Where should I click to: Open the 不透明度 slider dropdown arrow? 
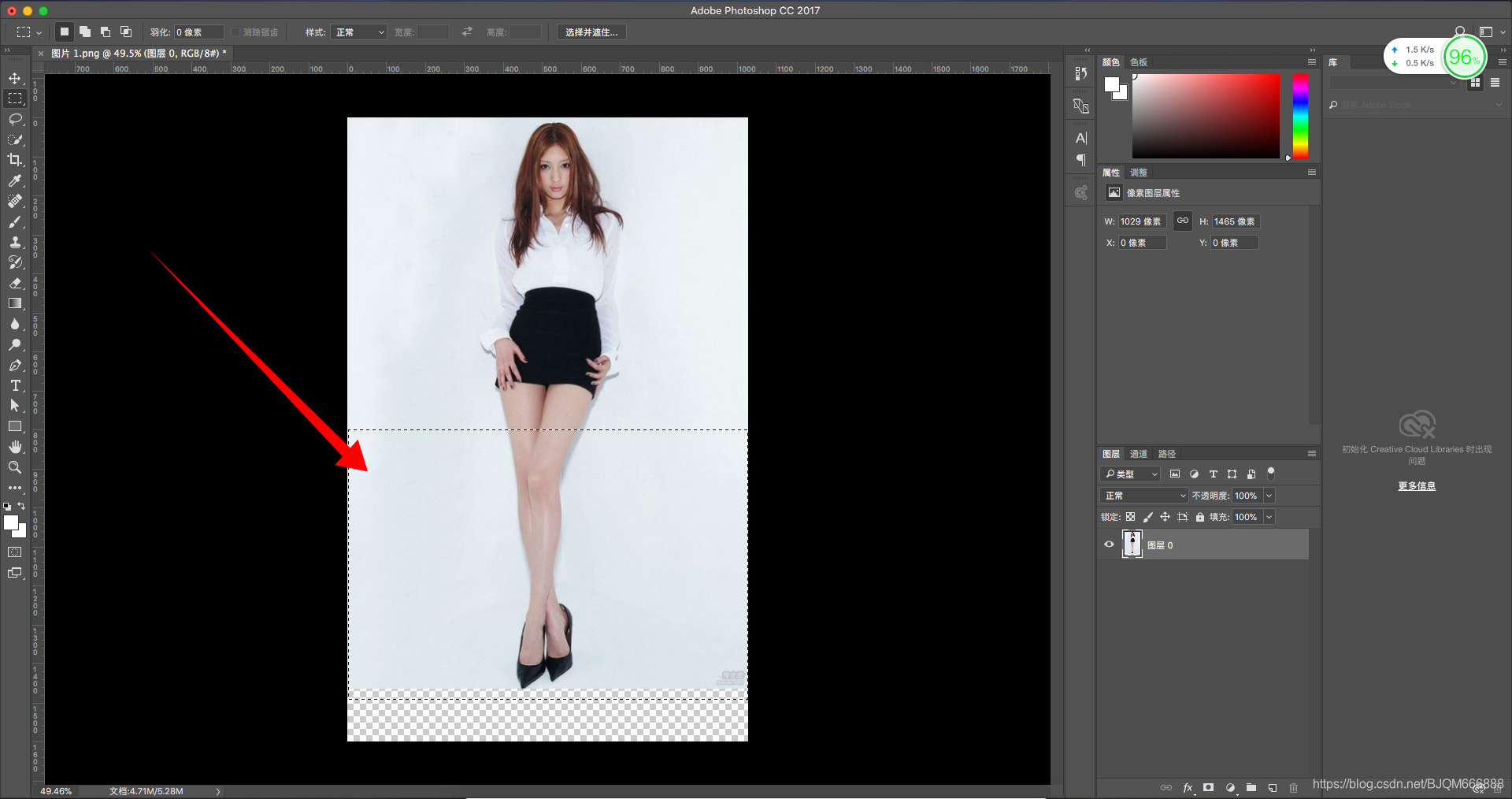(1269, 496)
